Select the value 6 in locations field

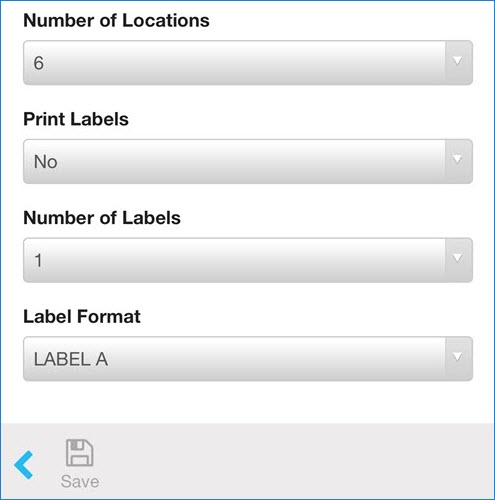click(x=39, y=63)
